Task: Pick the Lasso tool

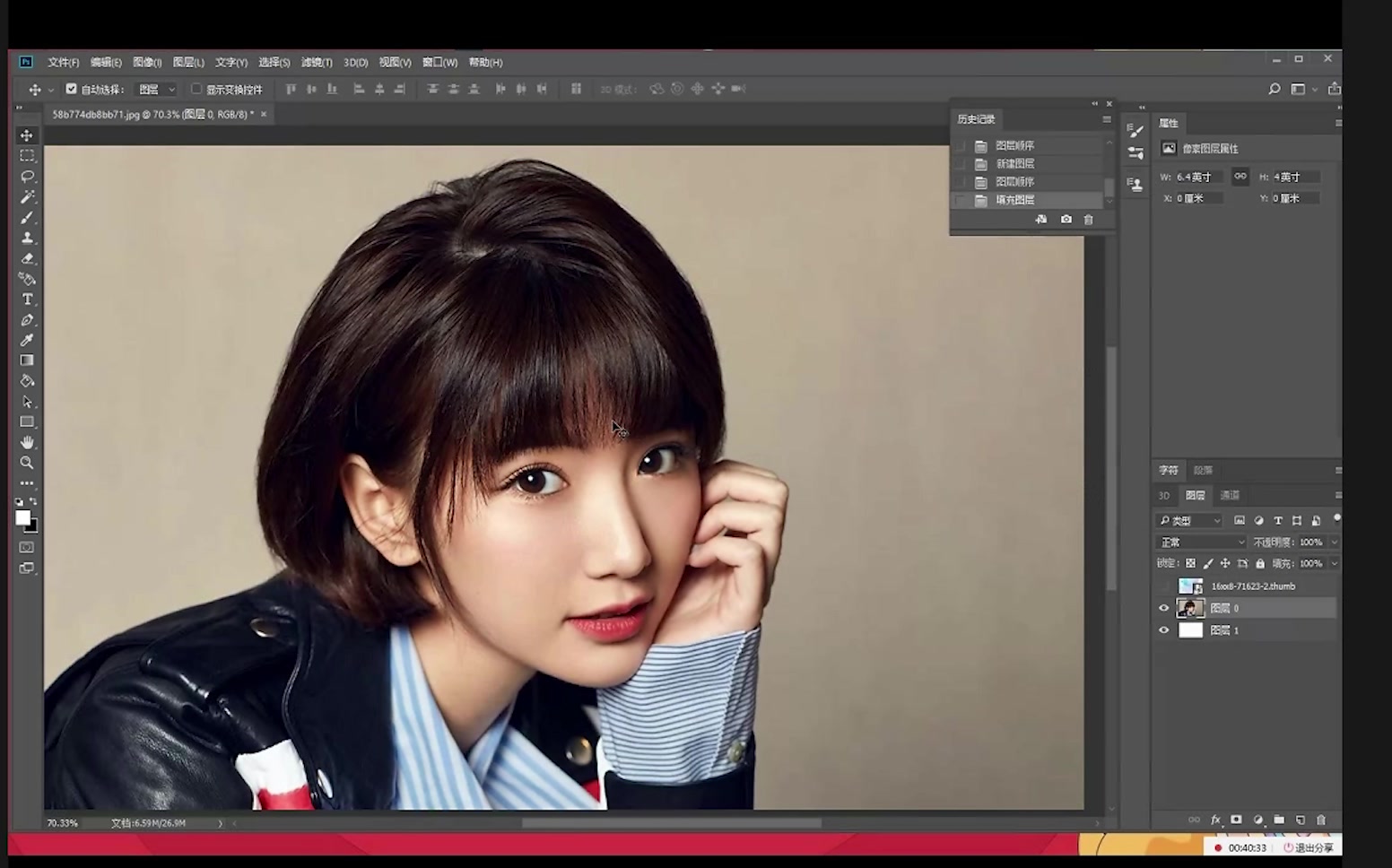Action: point(27,177)
